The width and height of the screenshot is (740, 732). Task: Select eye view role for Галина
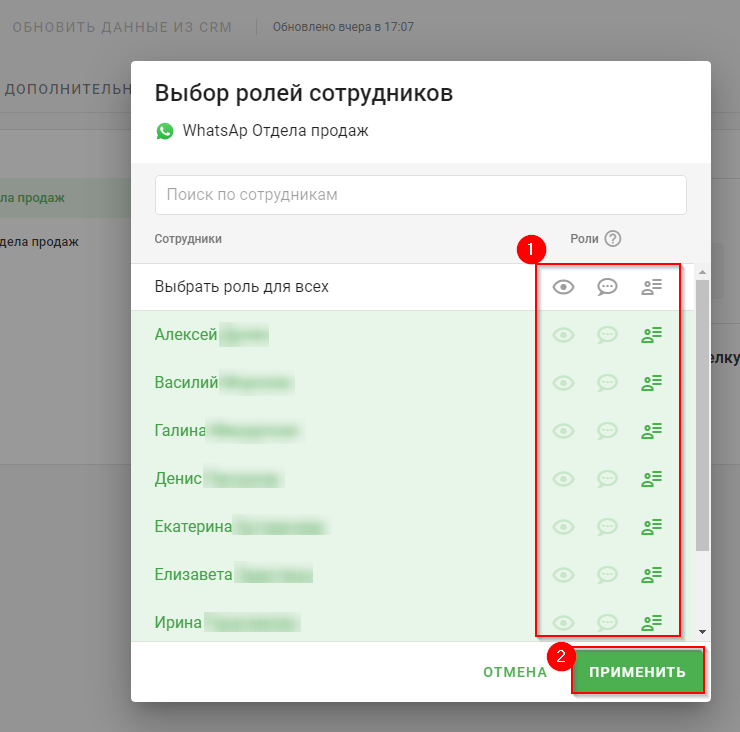pyautogui.click(x=563, y=431)
